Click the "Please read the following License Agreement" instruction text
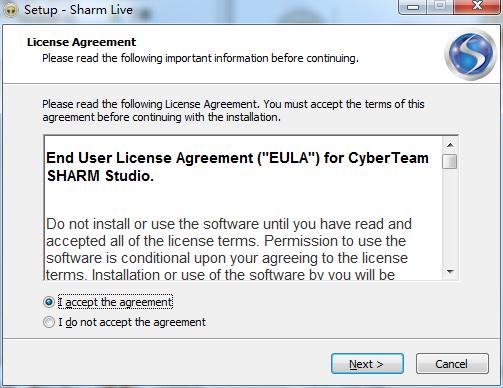This screenshot has height=388, width=503. (x=233, y=110)
